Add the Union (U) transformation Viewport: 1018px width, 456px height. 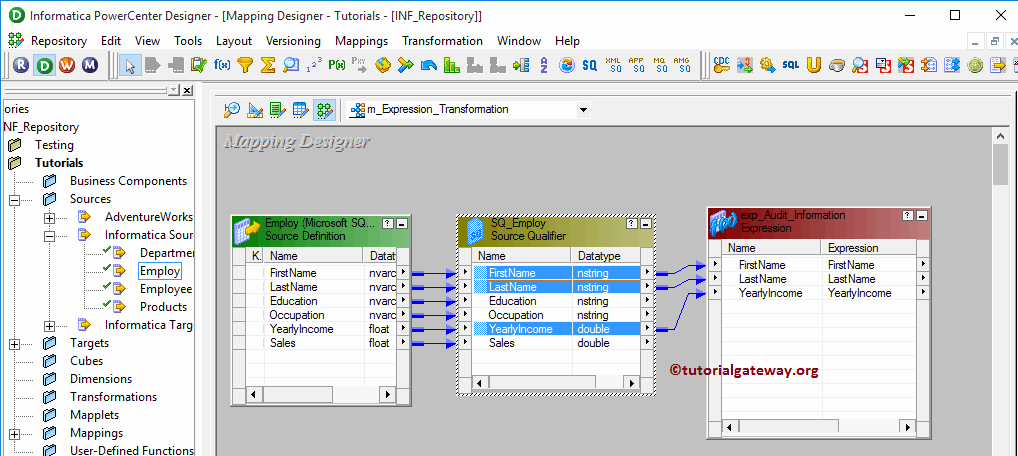813,65
